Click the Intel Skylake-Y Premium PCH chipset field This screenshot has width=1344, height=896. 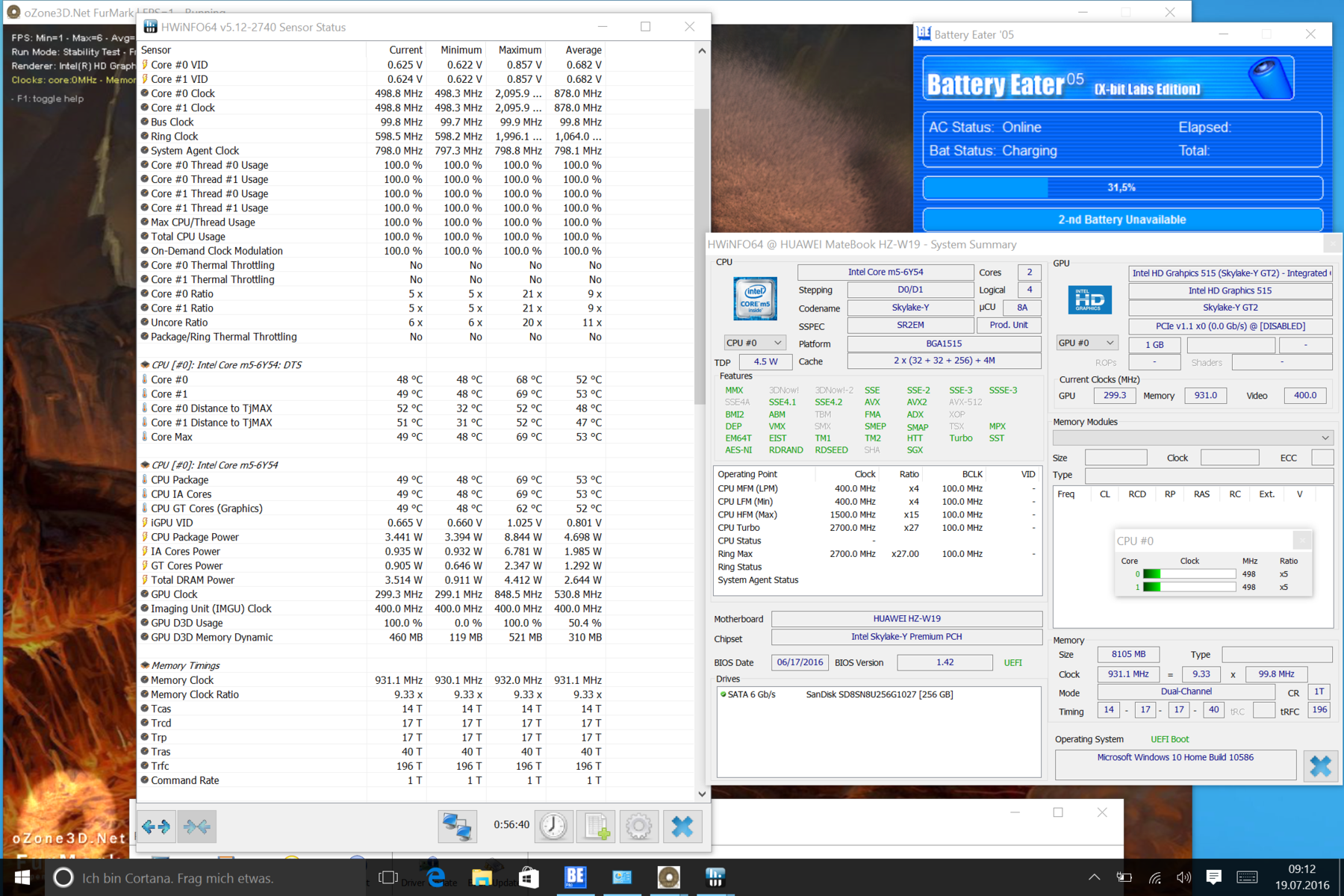906,637
